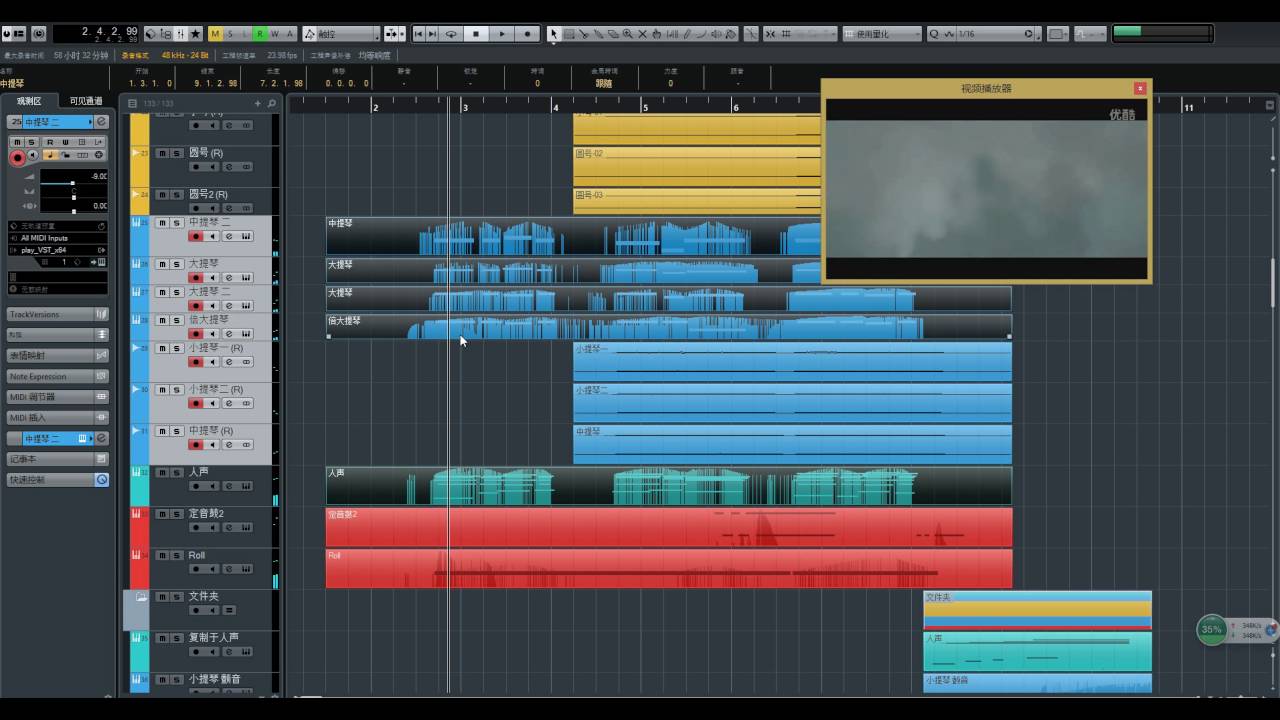1280x720 pixels.
Task: Switch to the 观测区 tab
Action: coord(29,101)
